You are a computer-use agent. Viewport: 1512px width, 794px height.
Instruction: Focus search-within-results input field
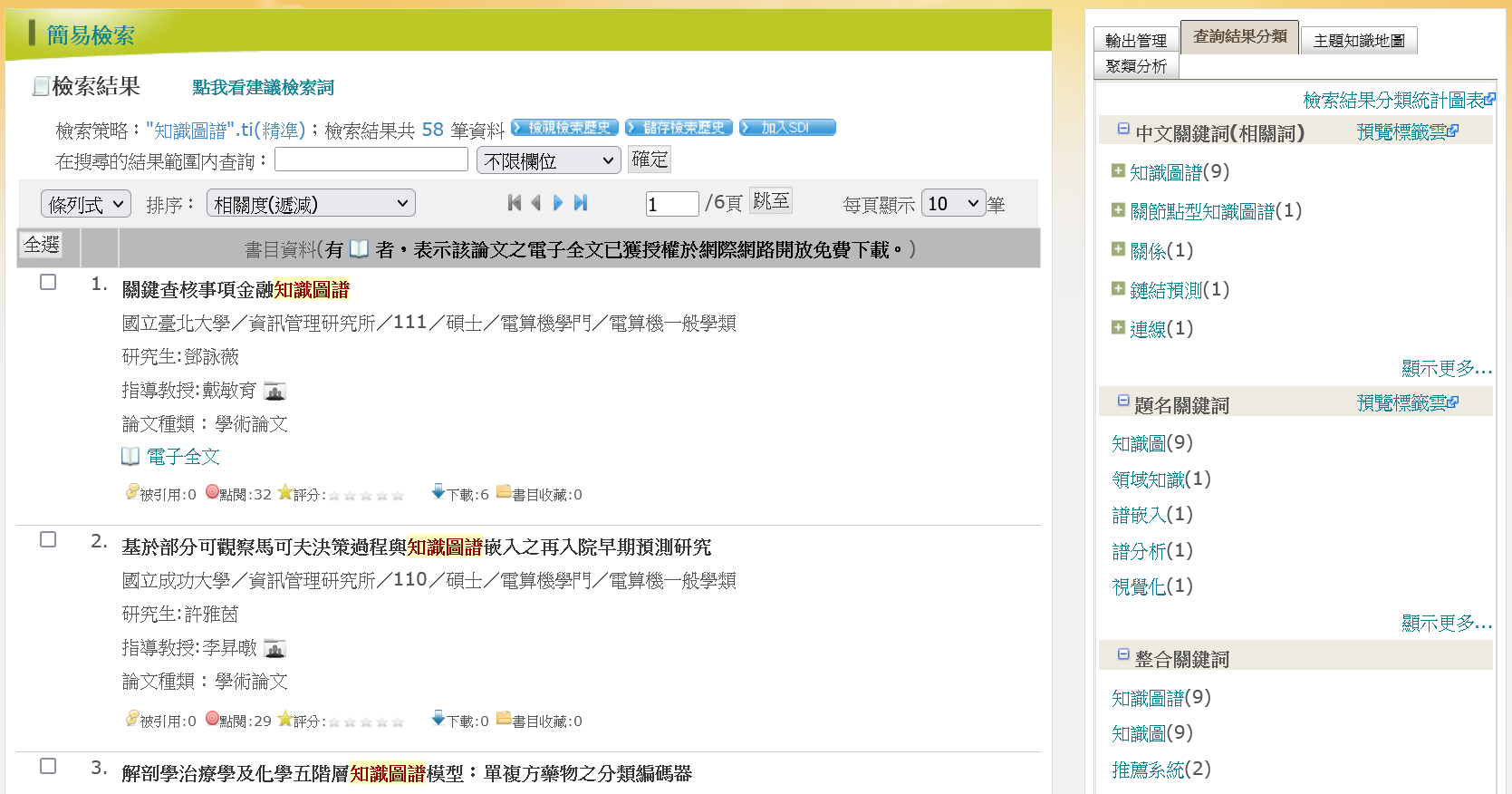point(371,160)
